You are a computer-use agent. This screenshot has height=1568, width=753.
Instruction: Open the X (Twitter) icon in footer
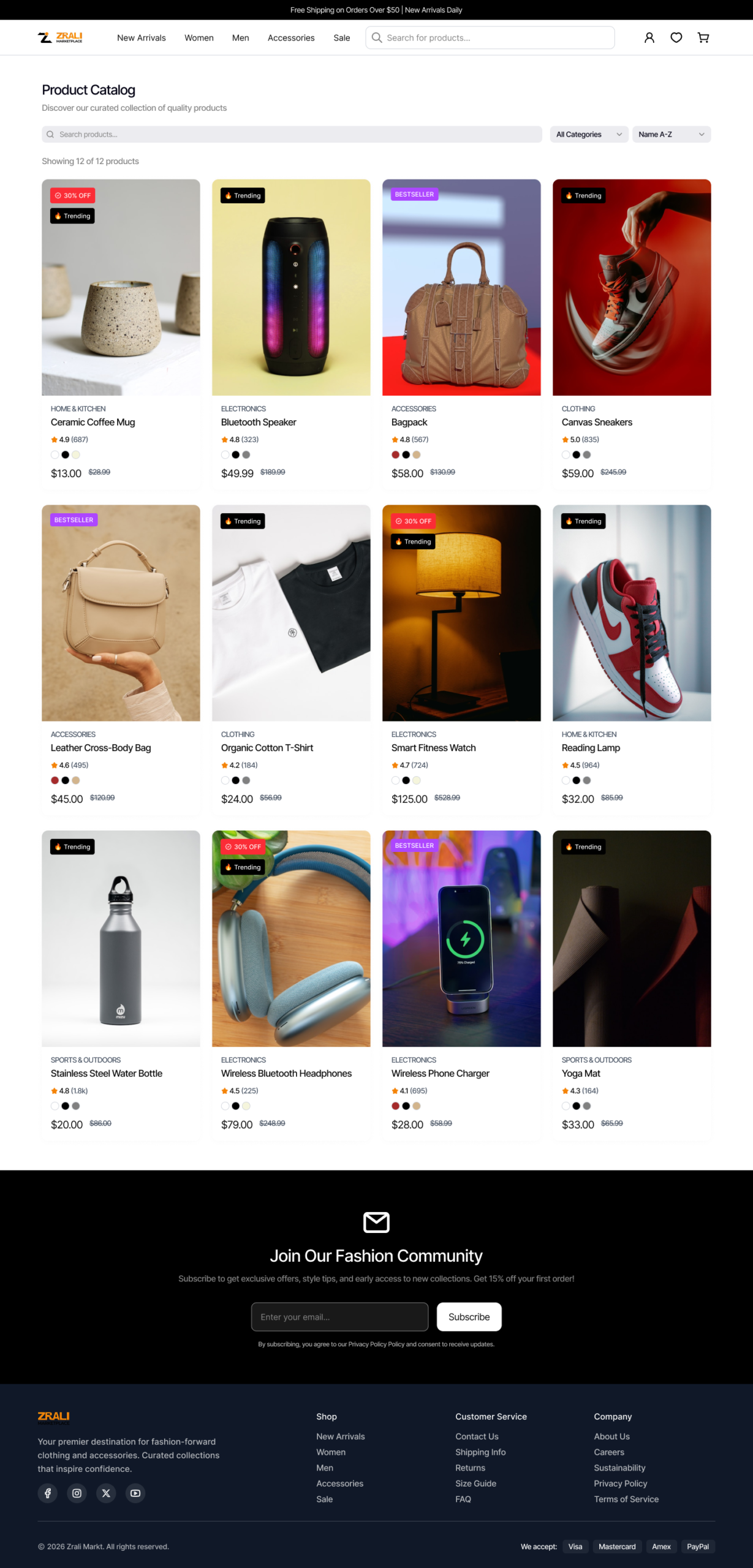[x=106, y=1493]
